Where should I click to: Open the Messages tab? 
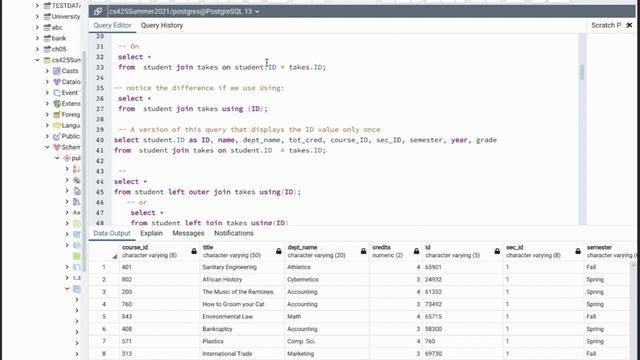pos(188,233)
